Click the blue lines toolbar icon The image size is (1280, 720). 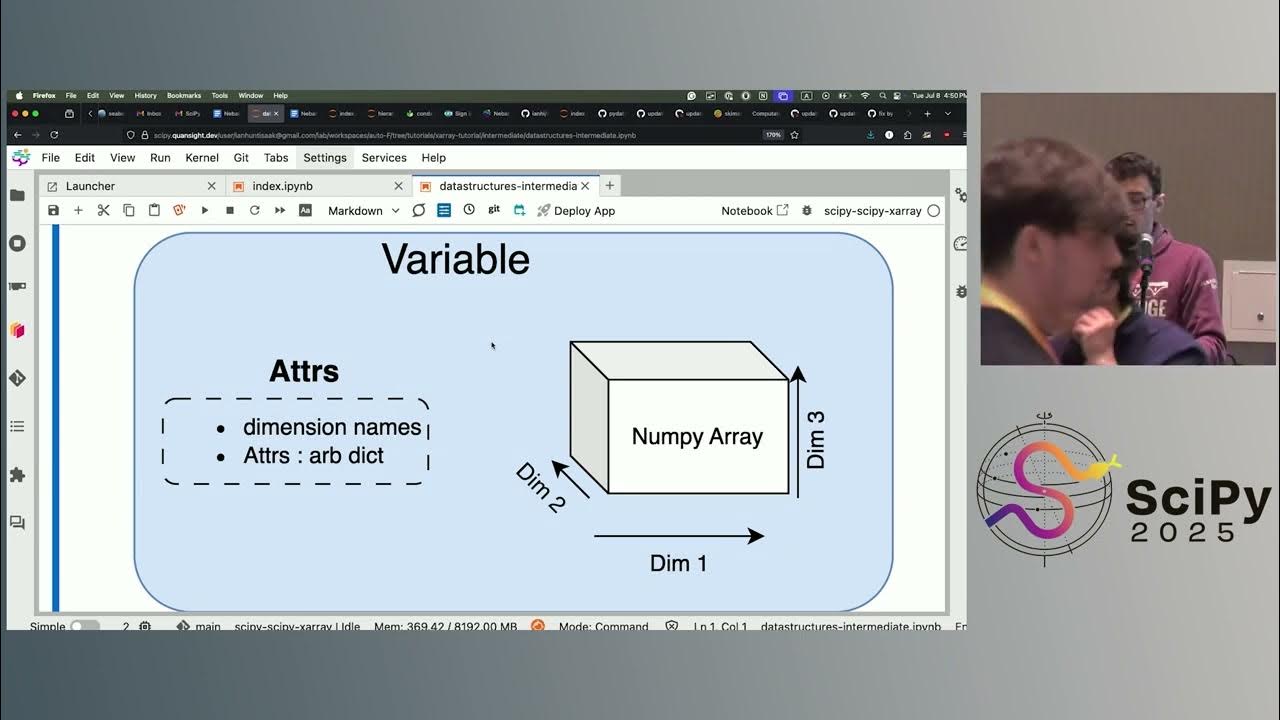444,210
